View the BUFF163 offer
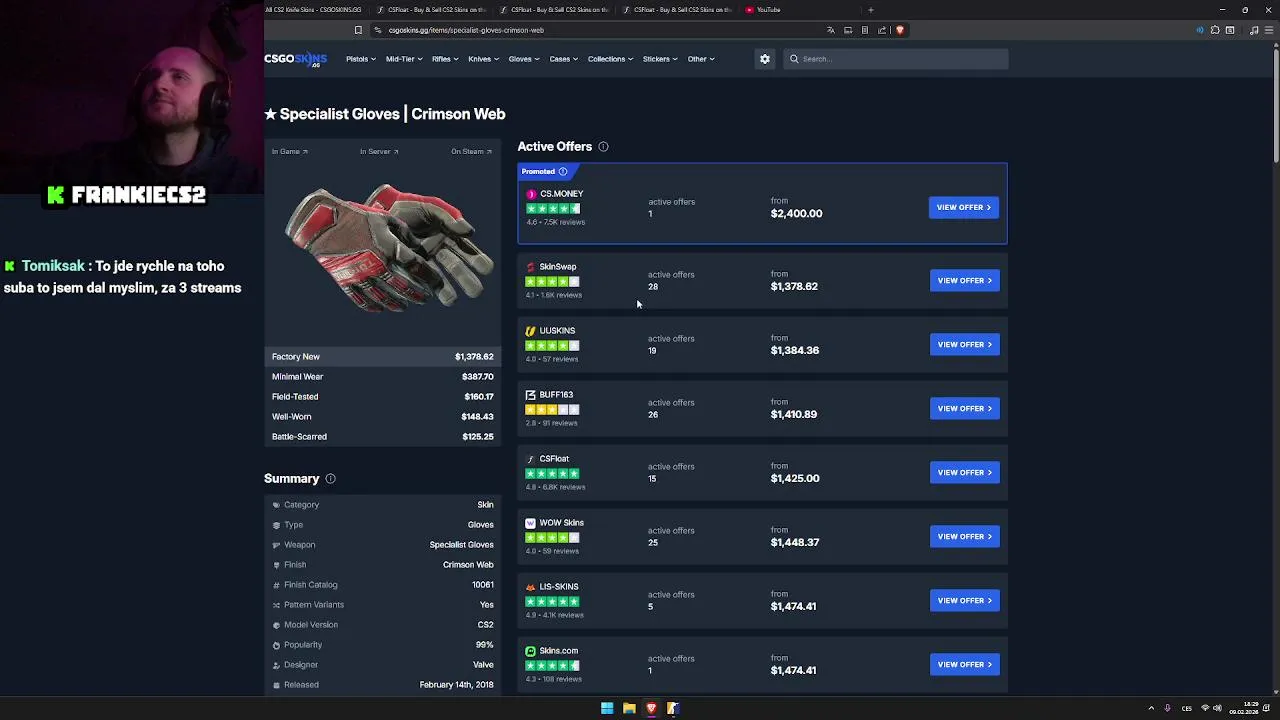1280x720 pixels. click(x=964, y=409)
